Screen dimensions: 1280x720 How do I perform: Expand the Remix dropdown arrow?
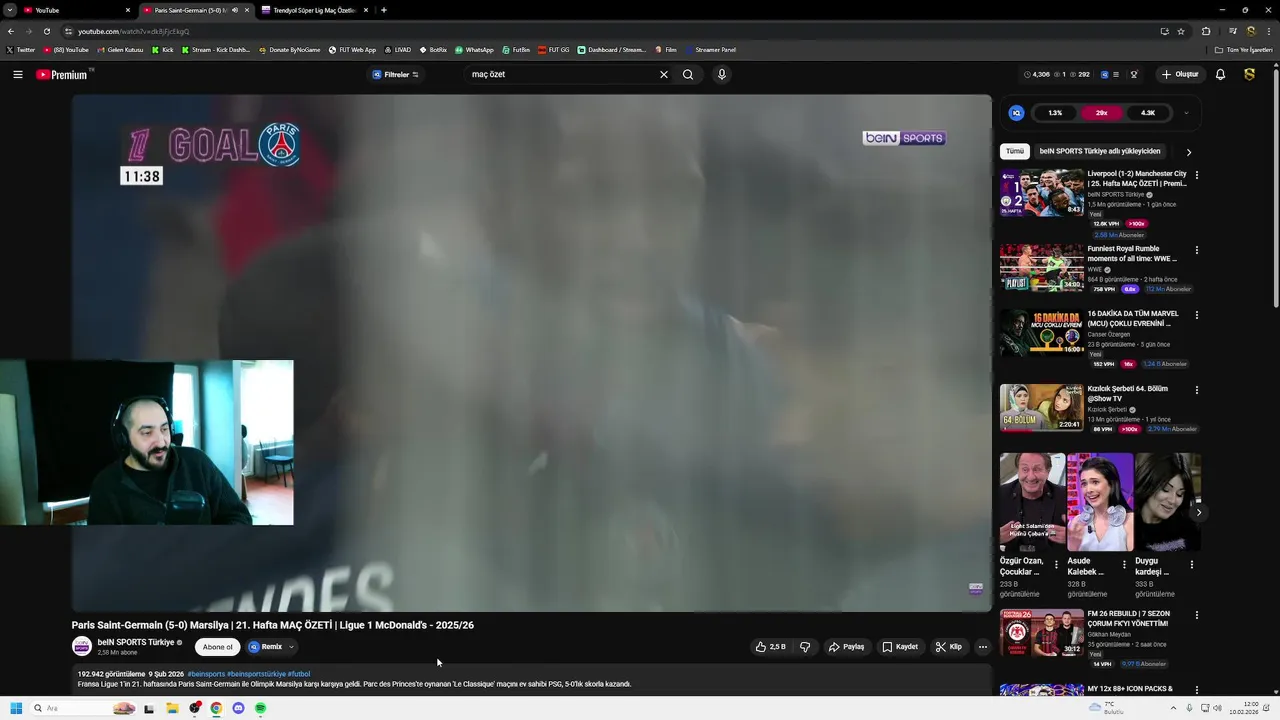tap(291, 647)
